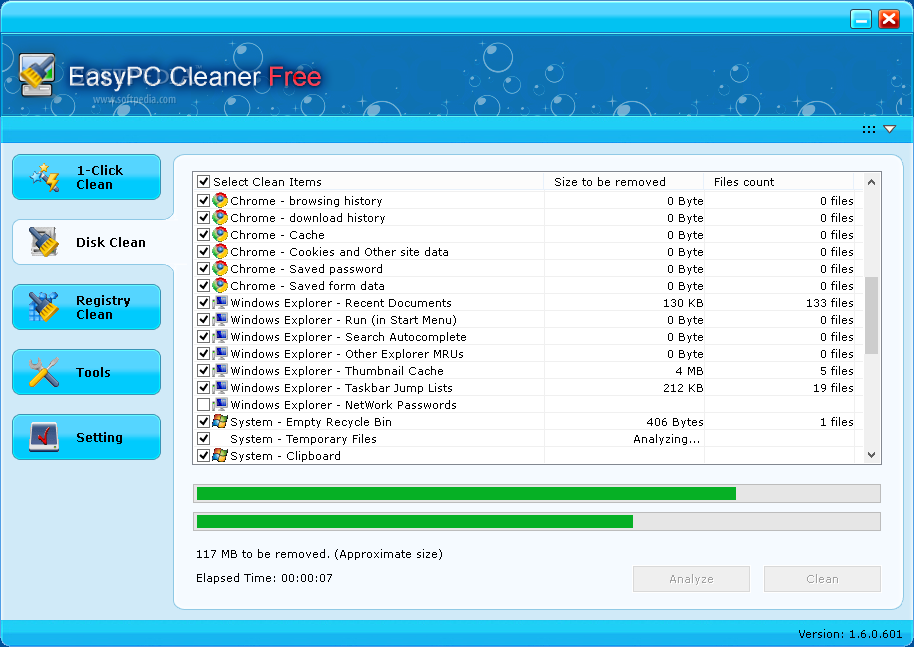The height and width of the screenshot is (647, 914).
Task: Click 'Elapsed Time: 00:00:07' text
Action: coord(264,578)
